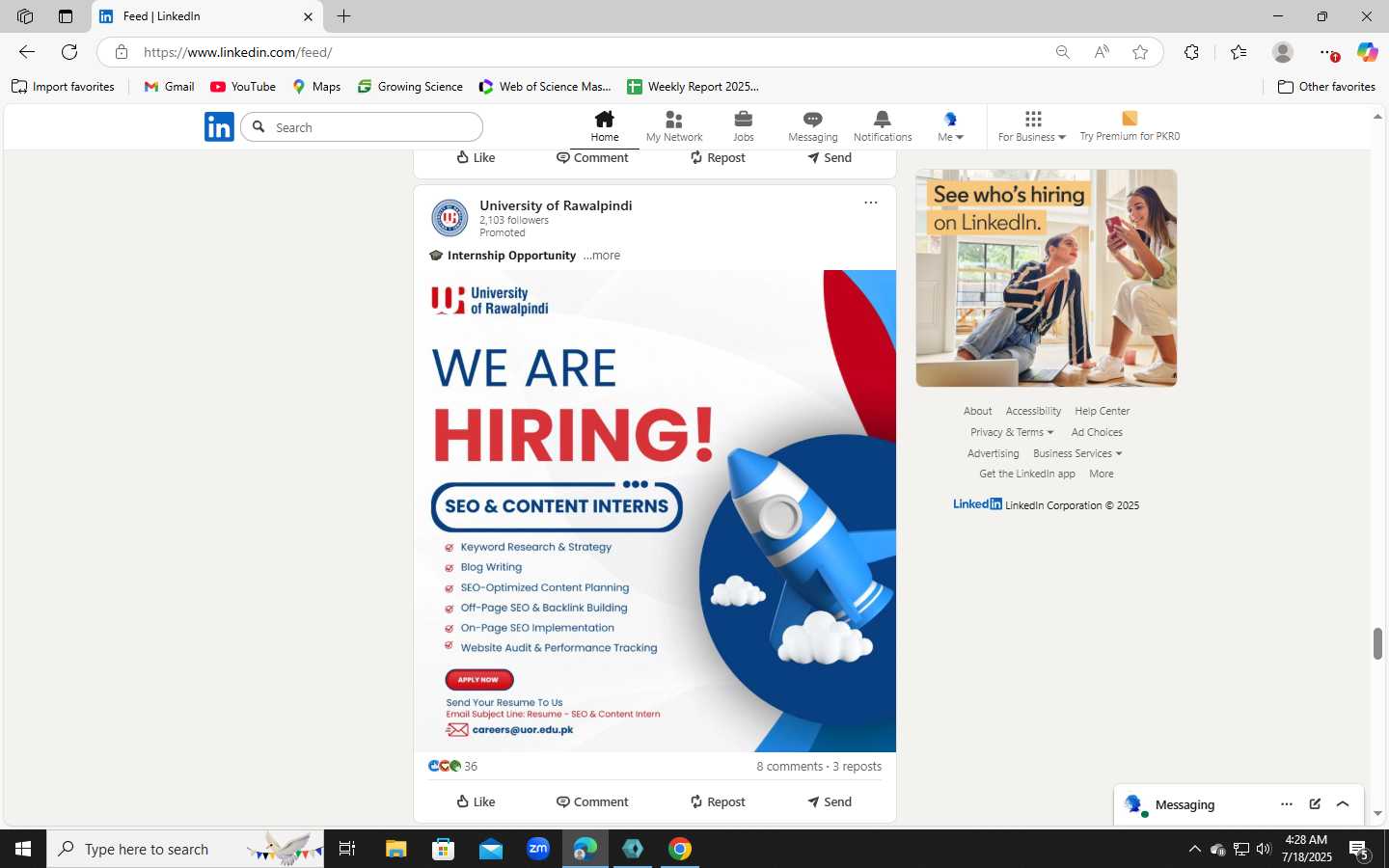Open the Maps bookmark
This screenshot has width=1389, height=868.
click(x=316, y=87)
